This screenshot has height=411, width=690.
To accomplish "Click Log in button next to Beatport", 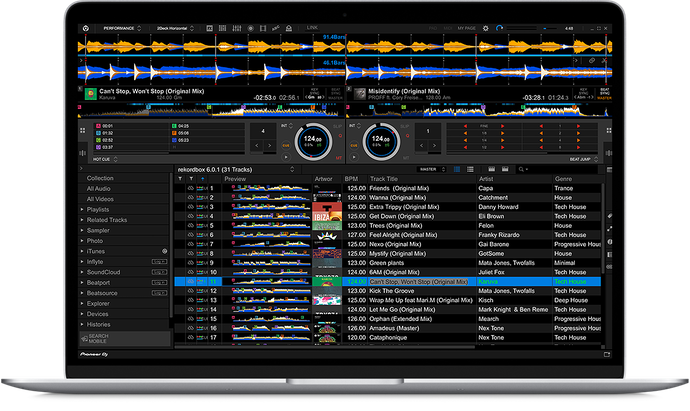I will 159,283.
